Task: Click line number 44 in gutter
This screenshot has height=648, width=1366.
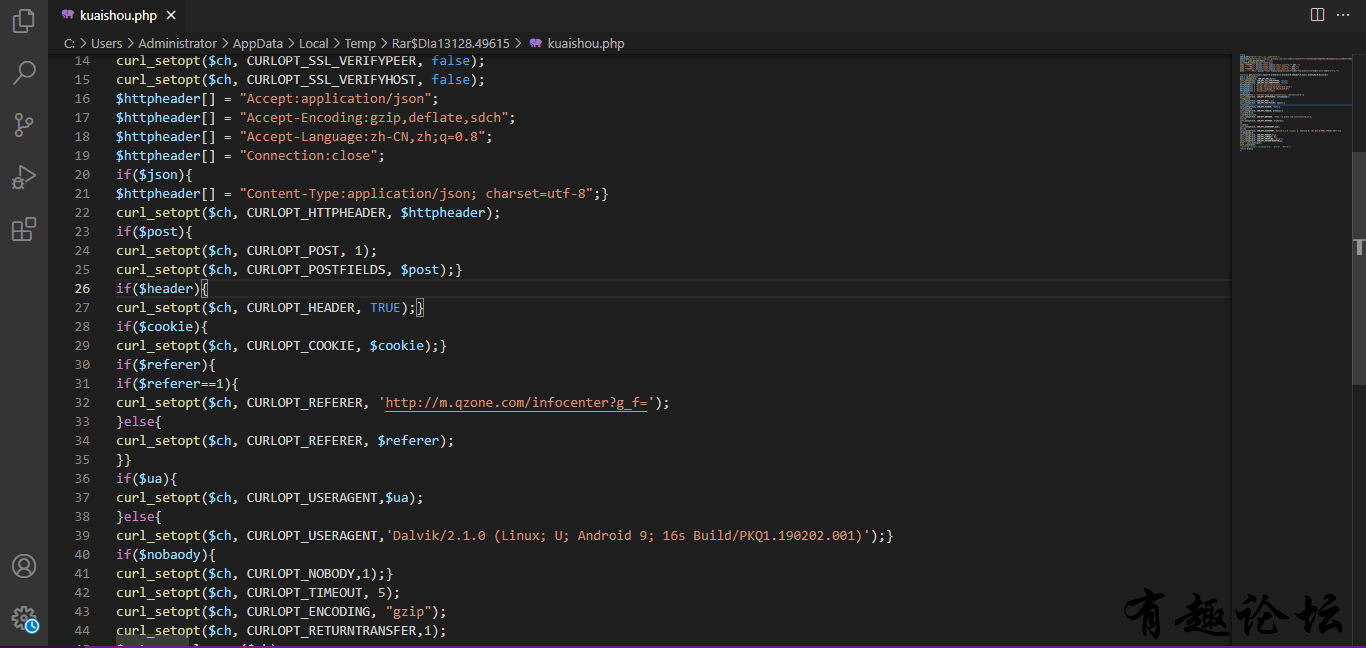Action: 83,631
